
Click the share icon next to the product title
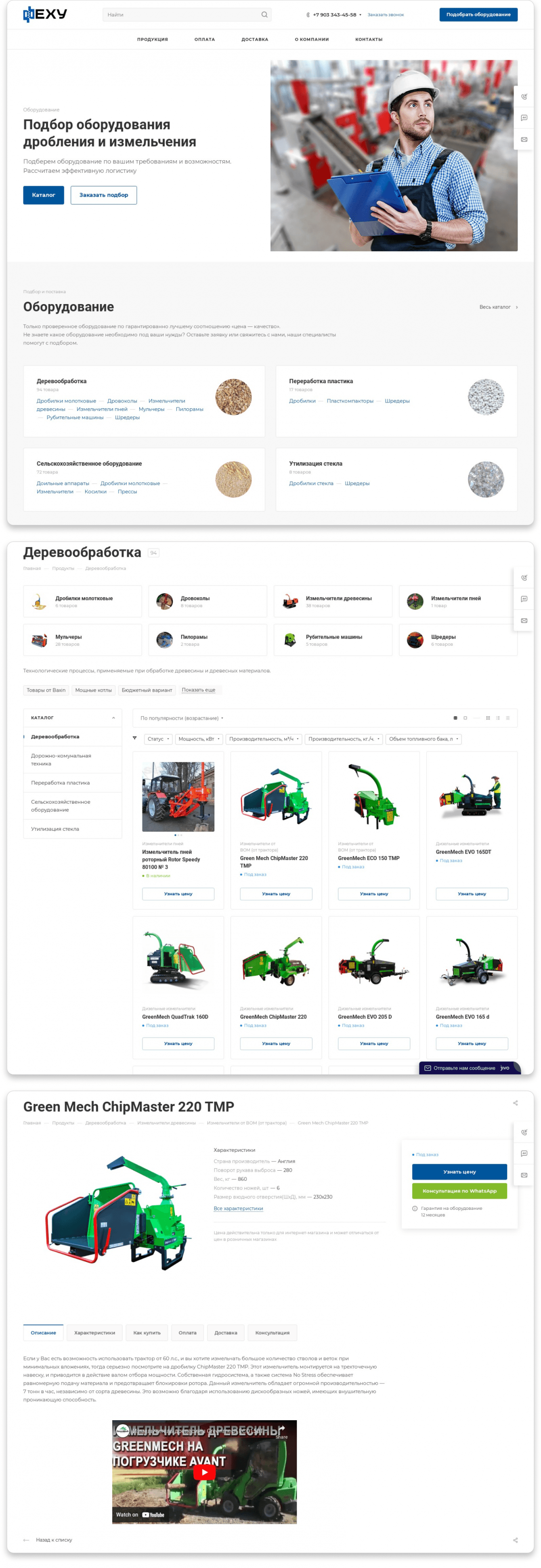(516, 1103)
